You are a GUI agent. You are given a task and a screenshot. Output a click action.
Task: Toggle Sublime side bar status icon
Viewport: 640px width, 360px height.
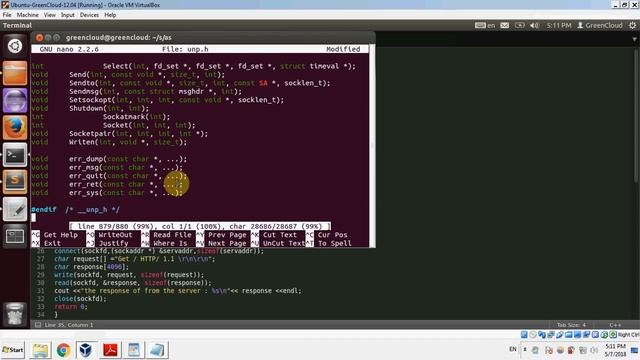pyautogui.click(x=38, y=325)
